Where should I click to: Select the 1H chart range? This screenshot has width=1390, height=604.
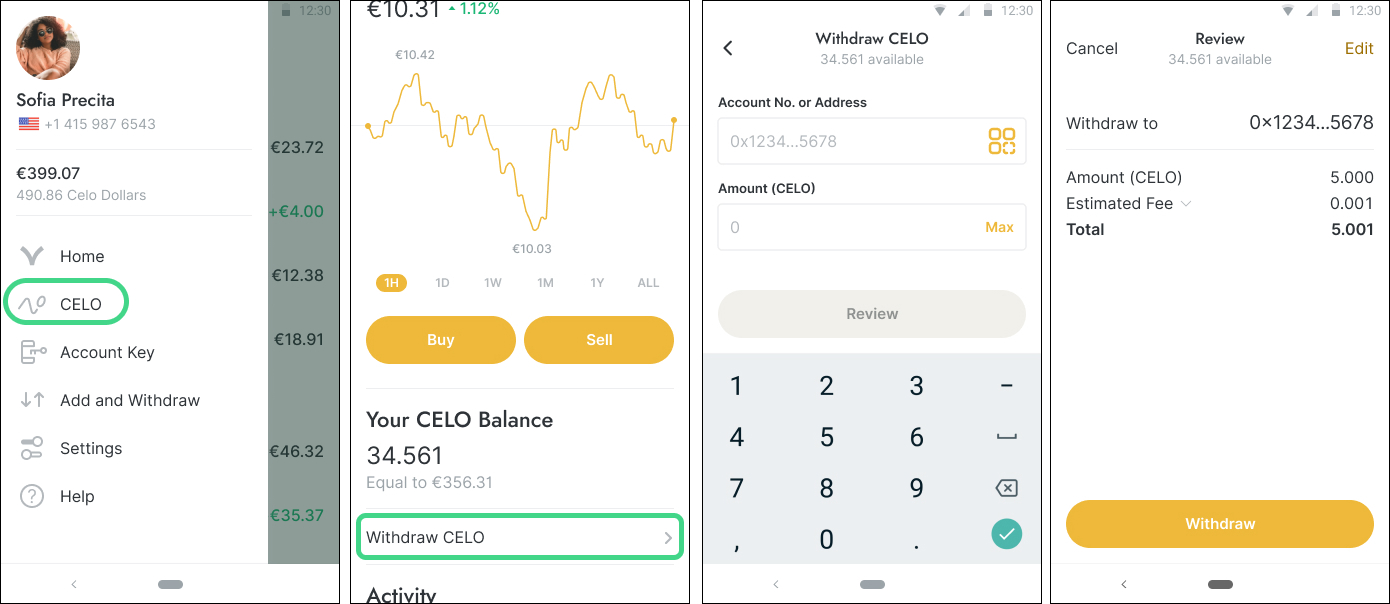[391, 283]
